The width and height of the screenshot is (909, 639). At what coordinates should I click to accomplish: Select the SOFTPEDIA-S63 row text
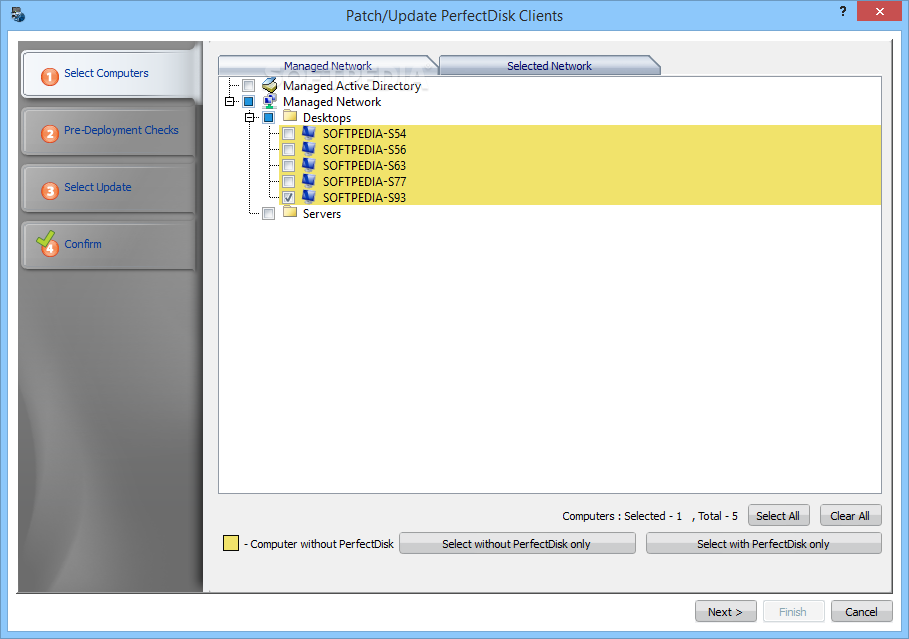(x=364, y=165)
